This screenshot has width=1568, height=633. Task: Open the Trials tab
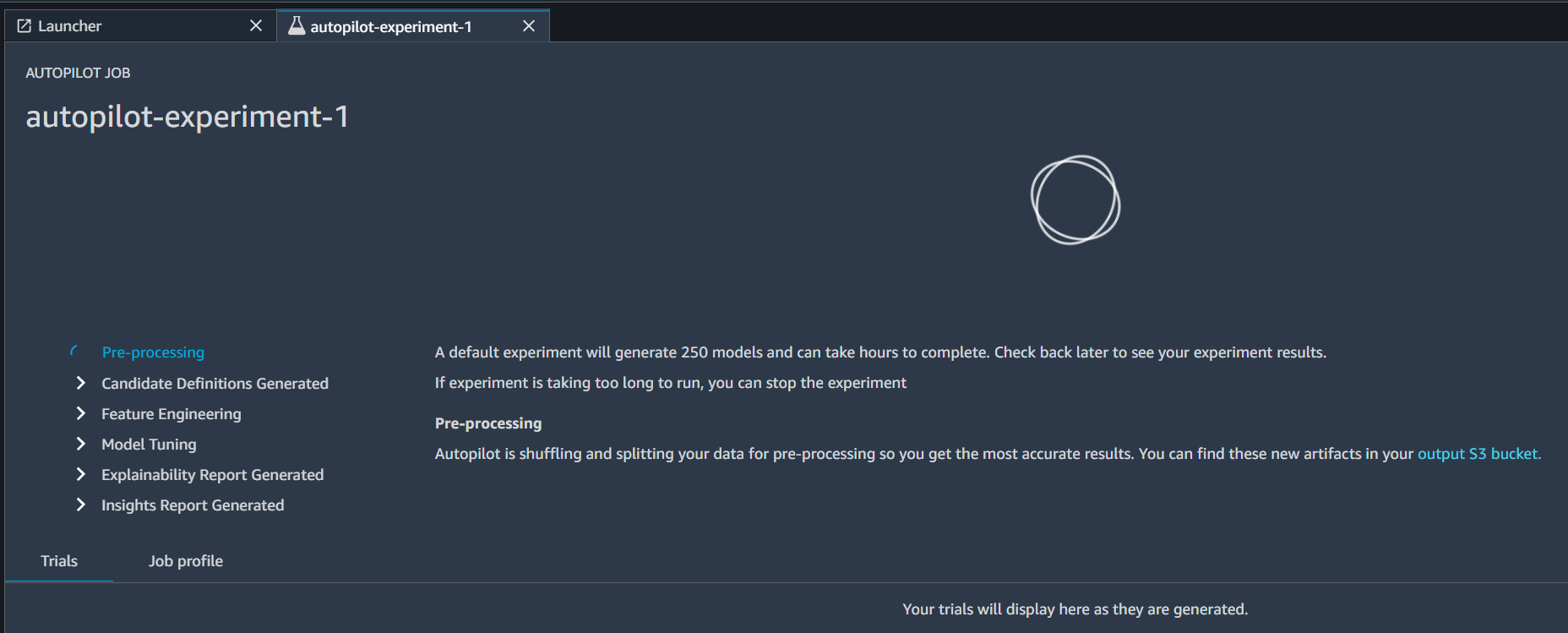[x=59, y=561]
